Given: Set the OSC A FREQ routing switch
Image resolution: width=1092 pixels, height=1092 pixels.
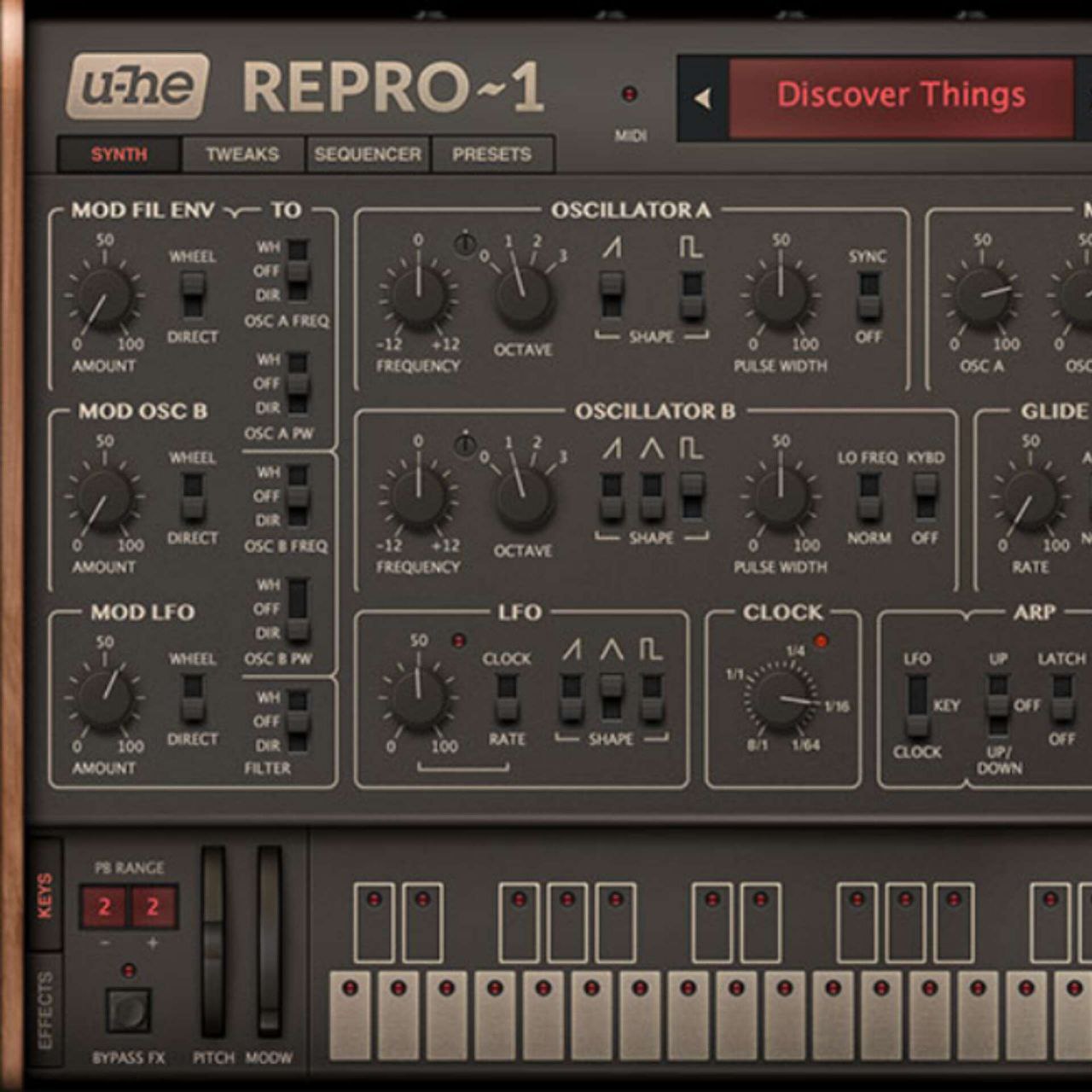Looking at the screenshot, I should pyautogui.click(x=297, y=270).
